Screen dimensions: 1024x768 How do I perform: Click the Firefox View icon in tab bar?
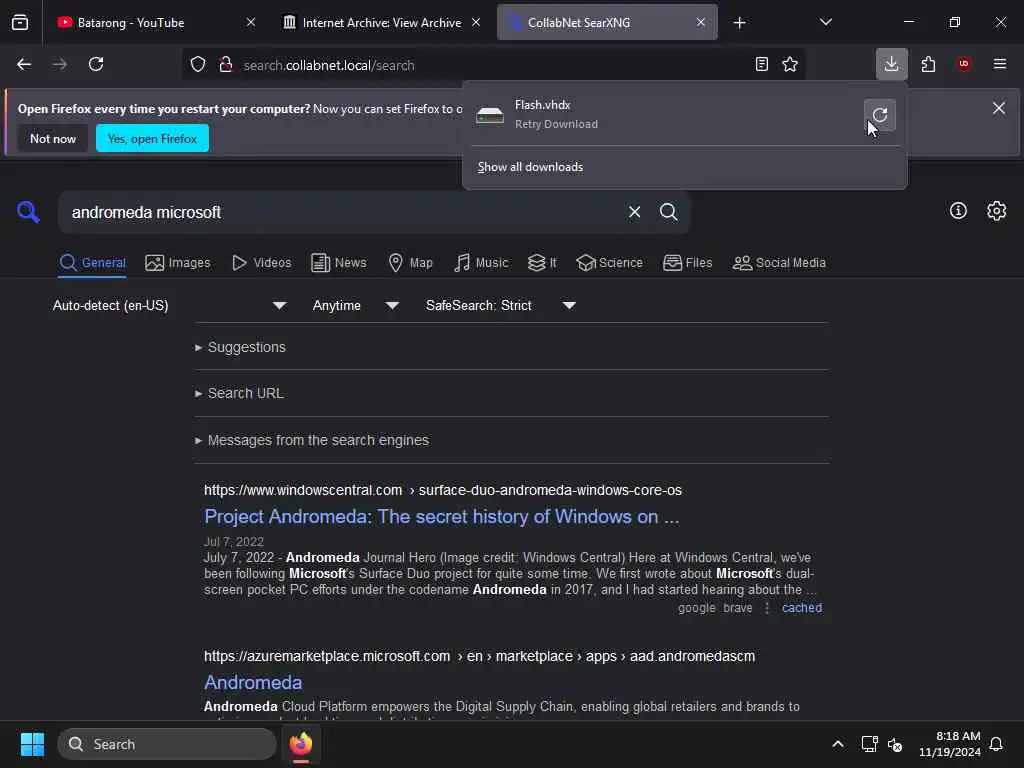20,23
